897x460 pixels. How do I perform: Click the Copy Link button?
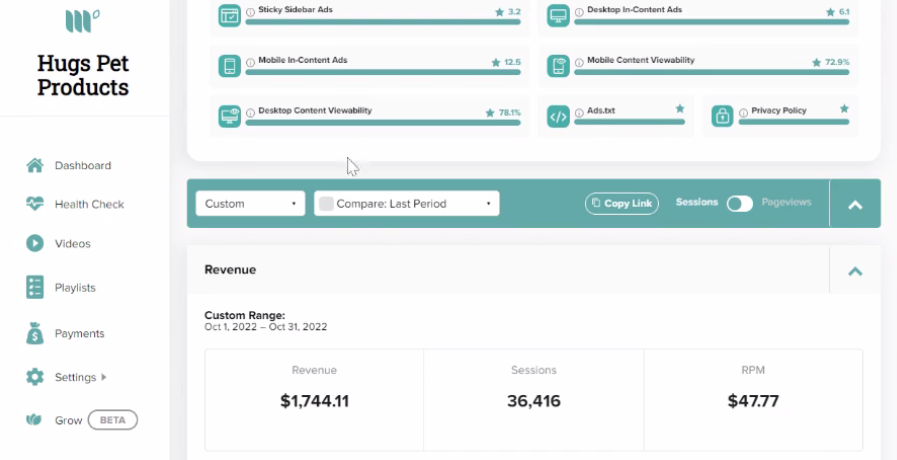tap(622, 204)
